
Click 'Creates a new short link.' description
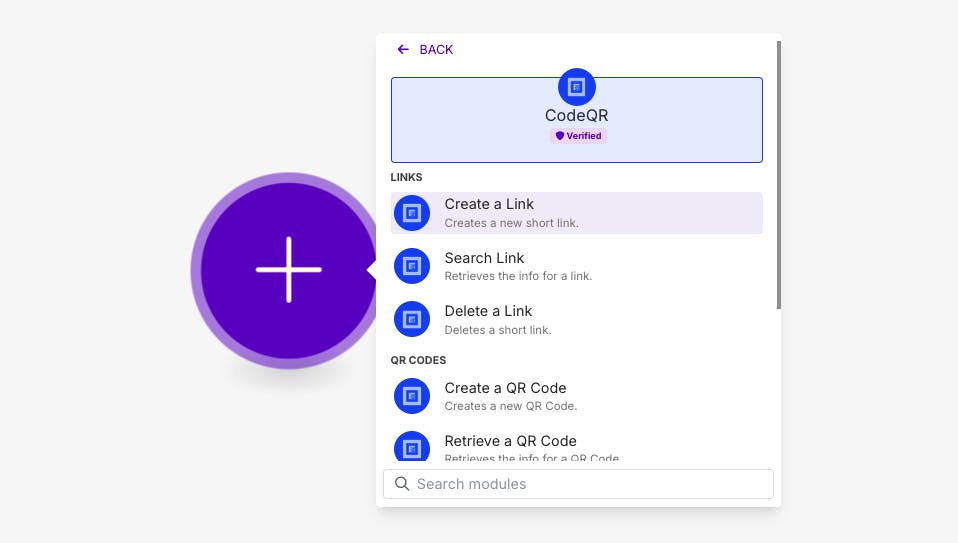511,223
